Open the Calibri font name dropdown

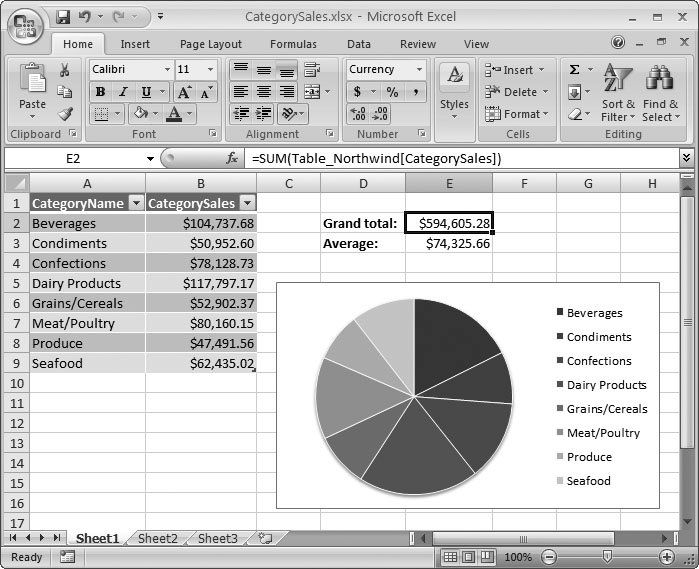coord(167,70)
